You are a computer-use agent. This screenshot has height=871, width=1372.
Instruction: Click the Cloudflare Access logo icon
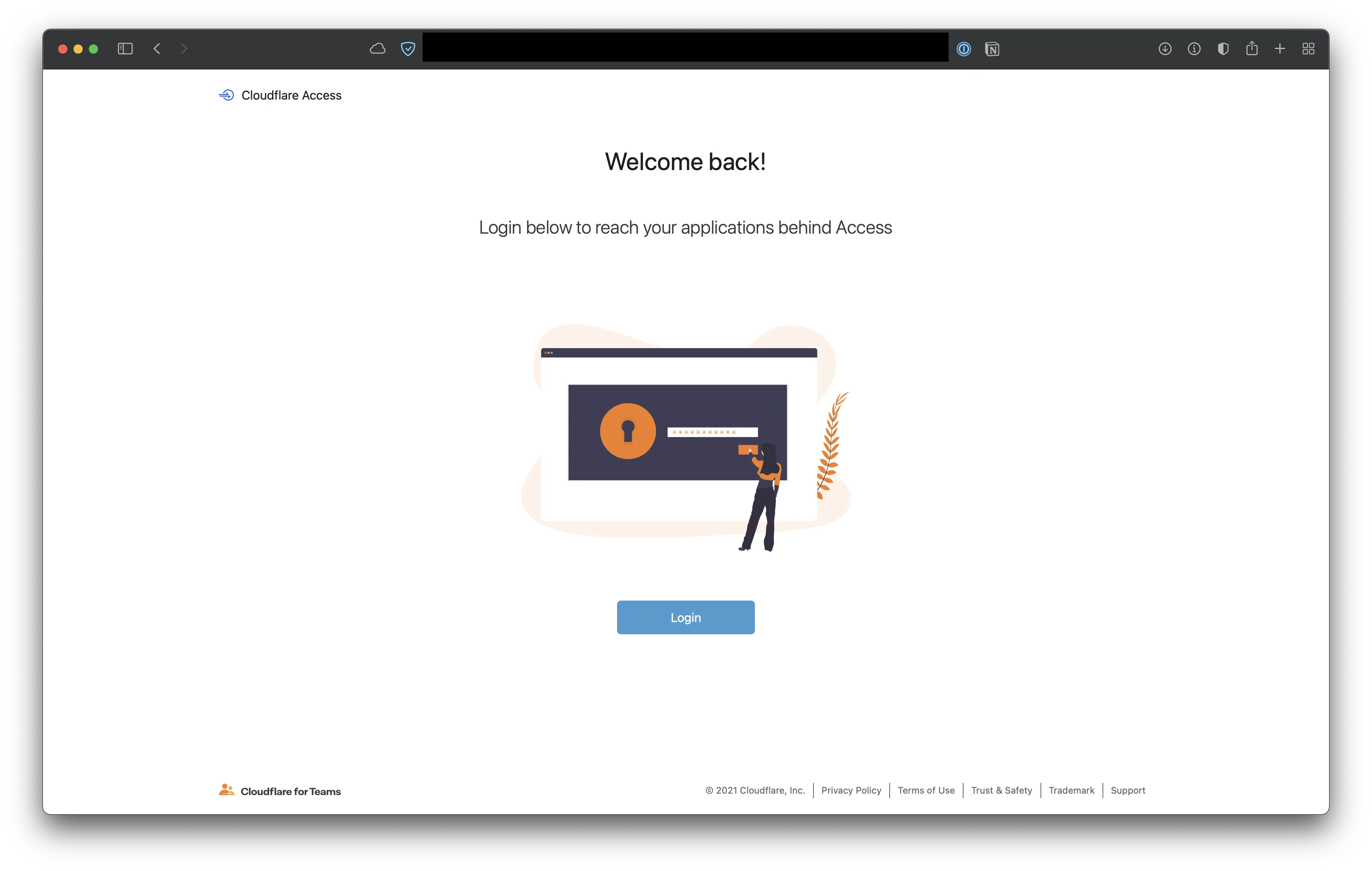tap(224, 95)
